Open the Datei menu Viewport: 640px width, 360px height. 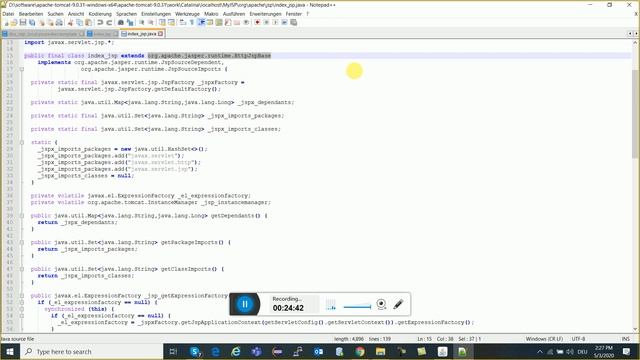pos(8,13)
